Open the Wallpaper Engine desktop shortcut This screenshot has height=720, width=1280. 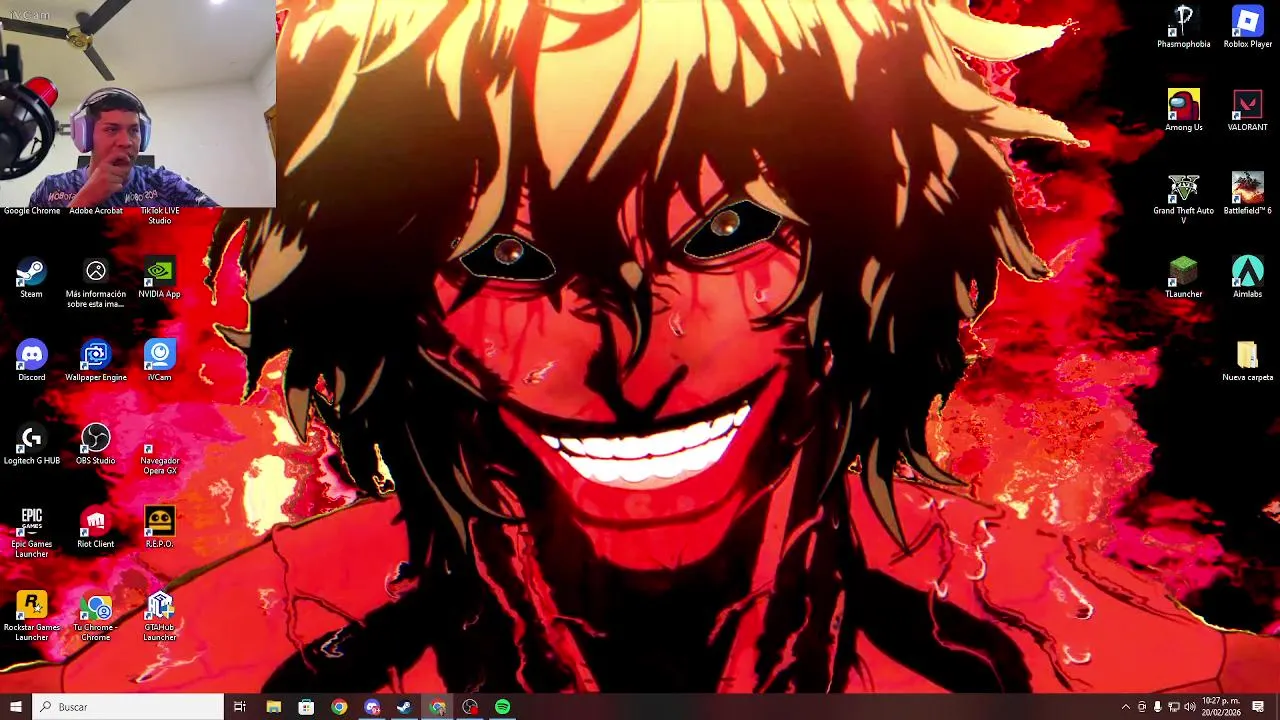coord(96,361)
